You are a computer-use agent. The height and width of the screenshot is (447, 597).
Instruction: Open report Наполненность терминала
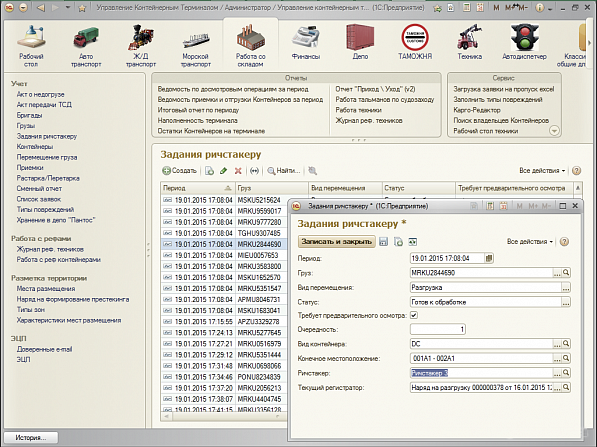pyautogui.click(x=198, y=120)
